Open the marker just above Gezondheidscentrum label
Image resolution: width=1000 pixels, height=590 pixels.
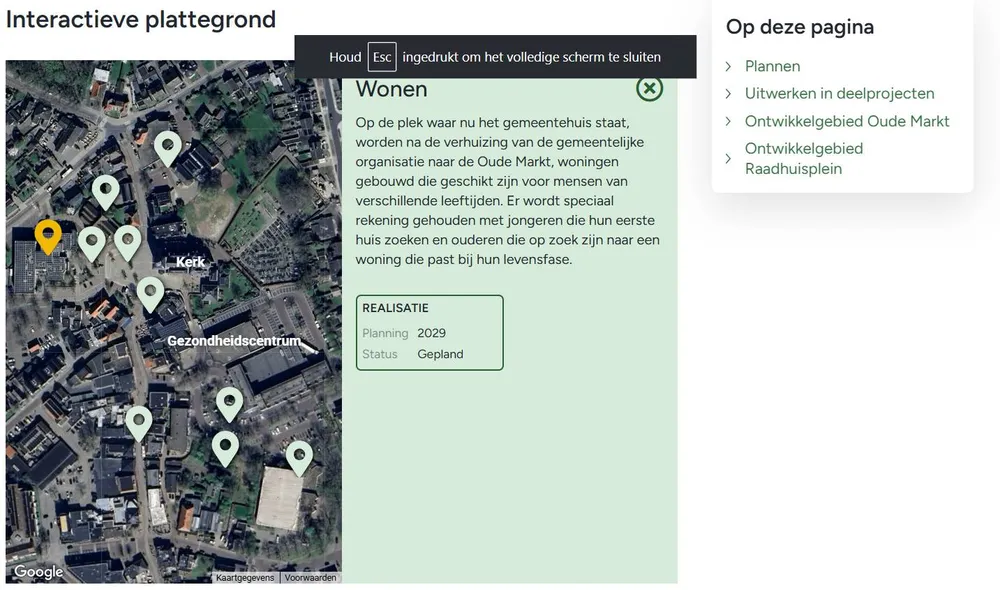click(150, 292)
